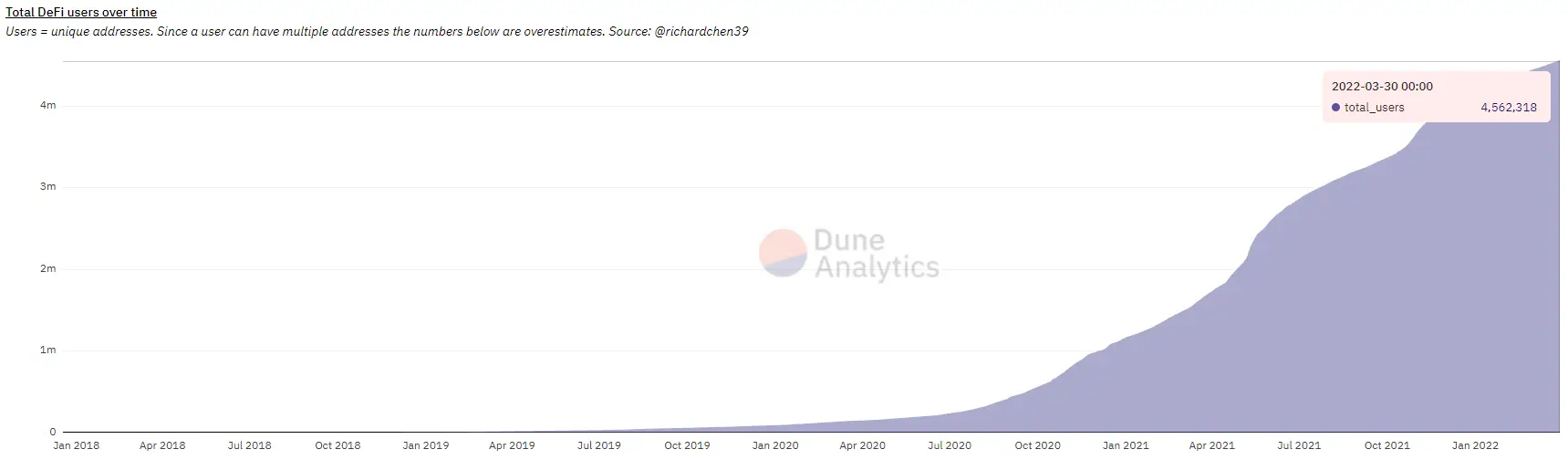This screenshot has height=460, width=1568.
Task: Click the Apr 2021 x-axis label
Action: tap(1211, 445)
